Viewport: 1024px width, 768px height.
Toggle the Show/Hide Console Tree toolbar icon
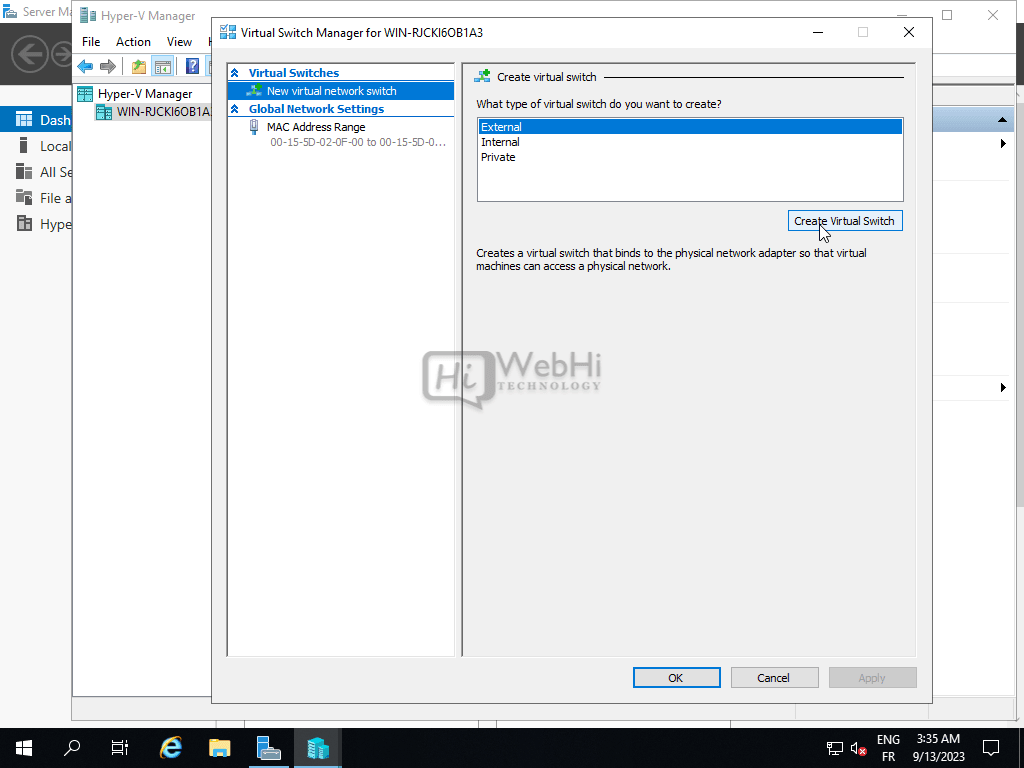[162, 67]
